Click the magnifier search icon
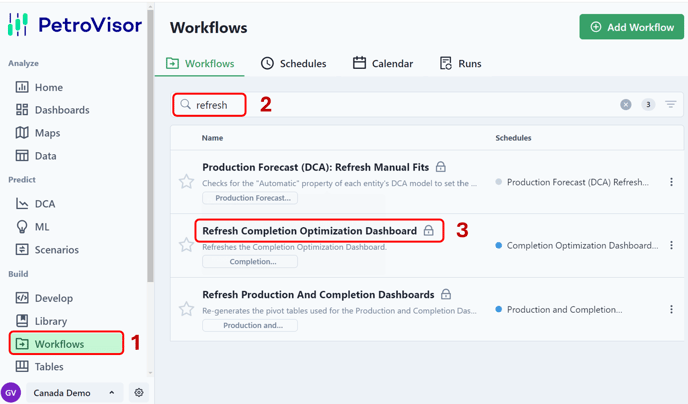 [x=186, y=104]
